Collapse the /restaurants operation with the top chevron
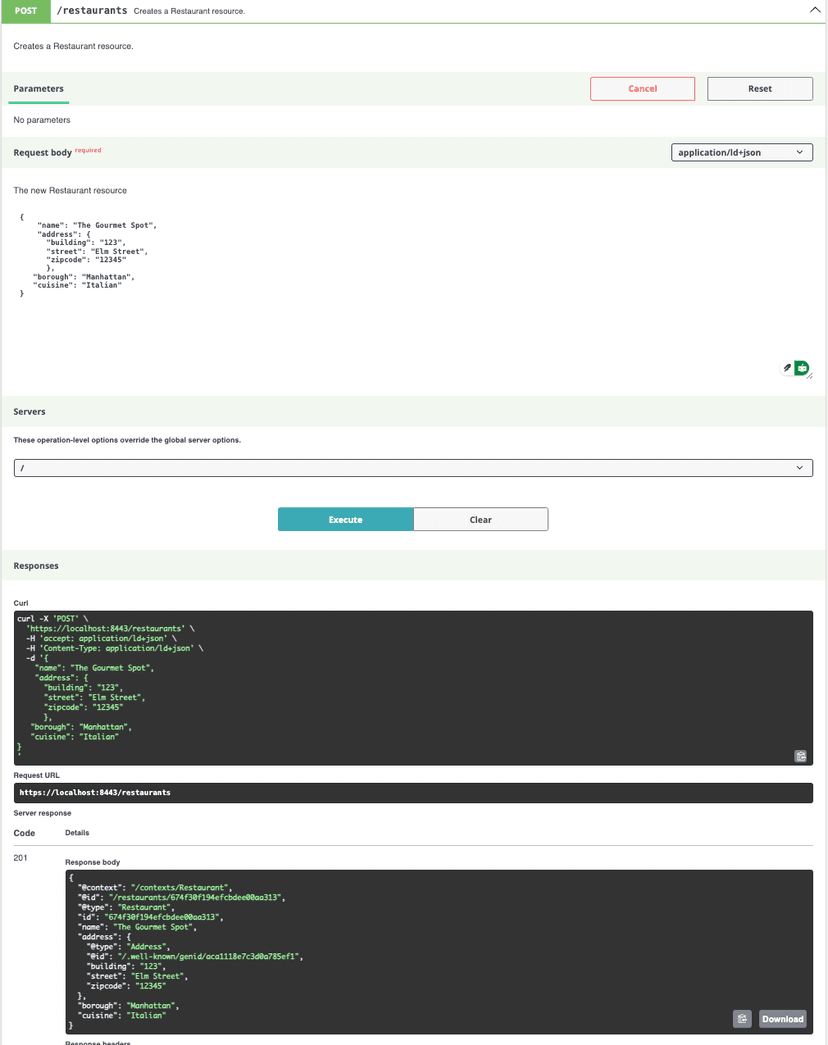Viewport: 828px width, 1045px height. (x=814, y=10)
